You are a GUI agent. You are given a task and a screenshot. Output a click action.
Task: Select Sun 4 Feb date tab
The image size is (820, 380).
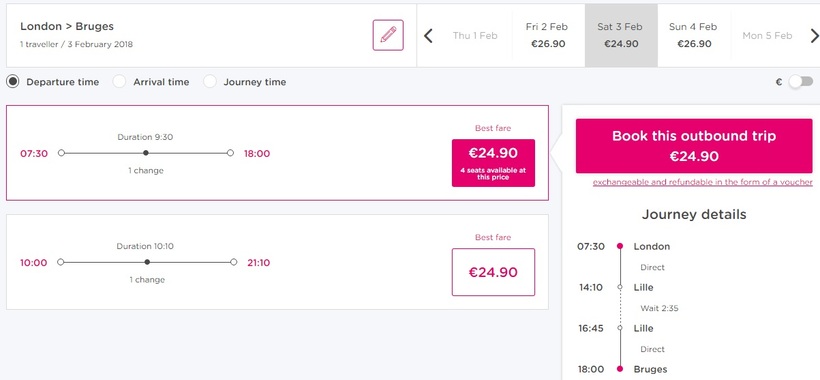(x=693, y=36)
